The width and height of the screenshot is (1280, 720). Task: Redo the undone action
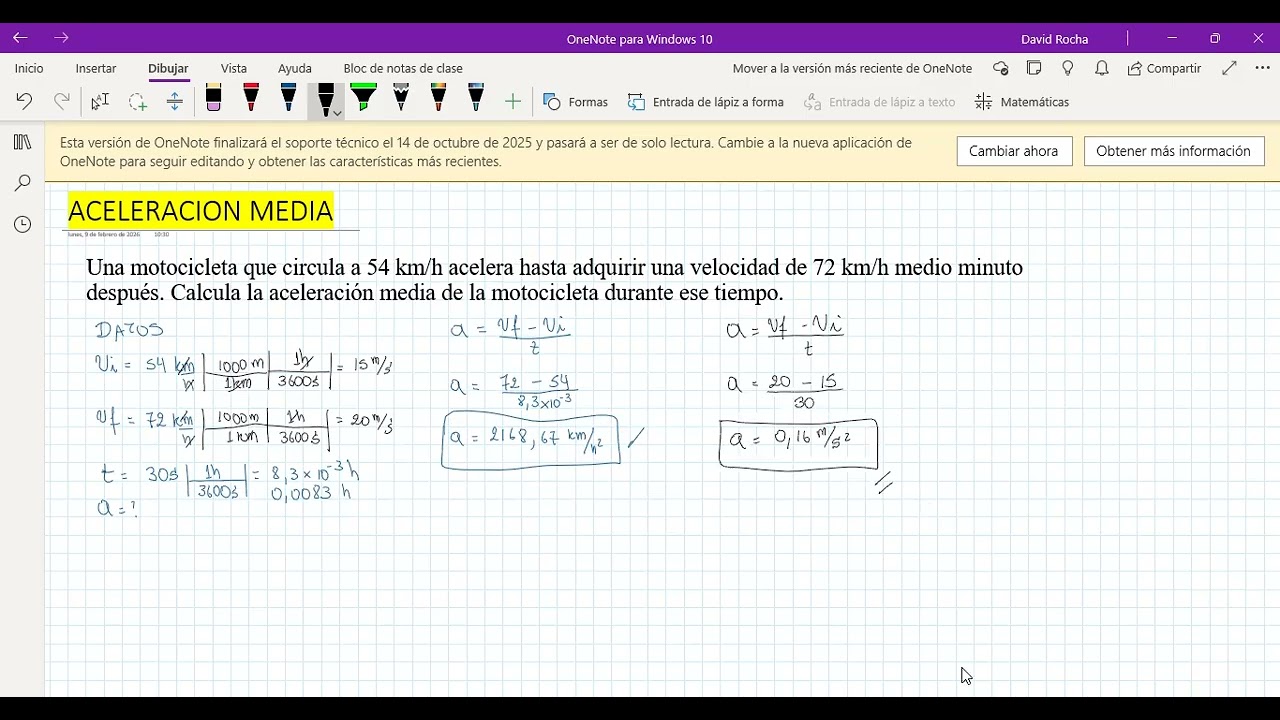pos(62,101)
